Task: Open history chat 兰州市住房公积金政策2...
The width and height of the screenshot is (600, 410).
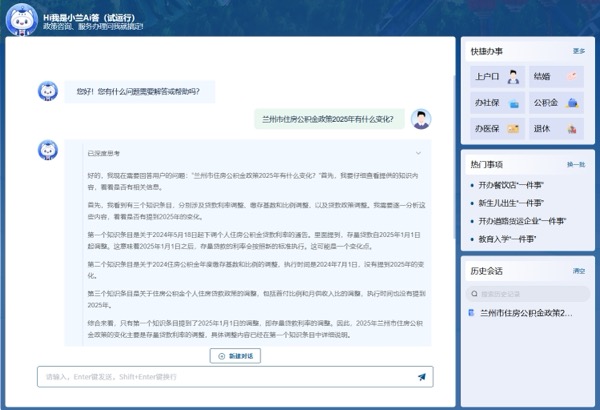Action: pos(526,313)
